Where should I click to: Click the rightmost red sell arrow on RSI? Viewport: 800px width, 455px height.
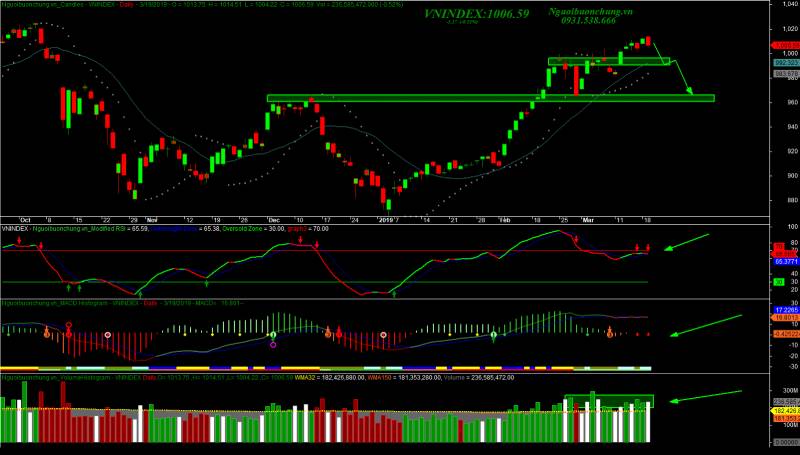click(x=648, y=247)
